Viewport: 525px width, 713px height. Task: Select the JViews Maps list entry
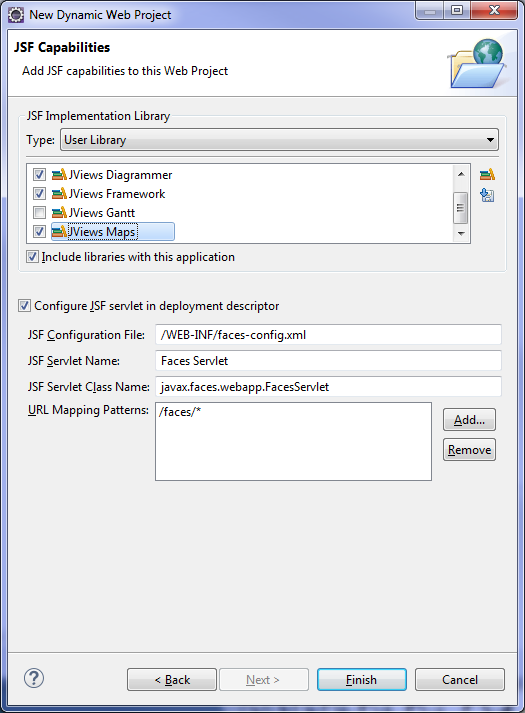click(x=113, y=231)
